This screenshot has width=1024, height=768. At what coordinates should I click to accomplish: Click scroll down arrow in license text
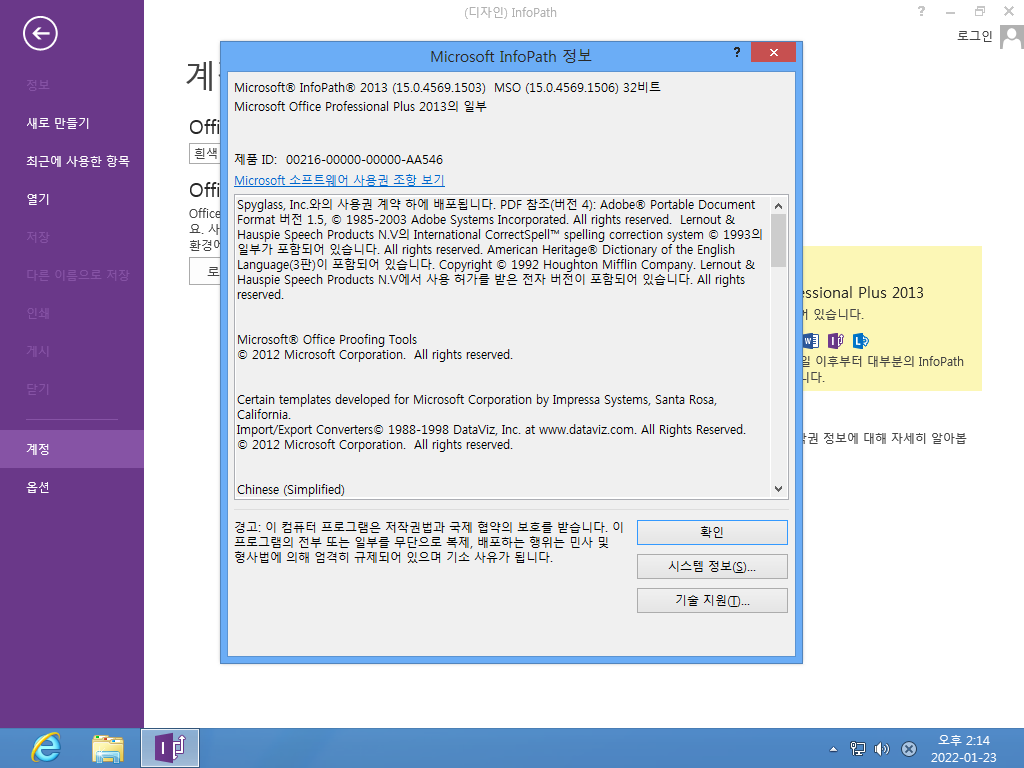[x=778, y=488]
